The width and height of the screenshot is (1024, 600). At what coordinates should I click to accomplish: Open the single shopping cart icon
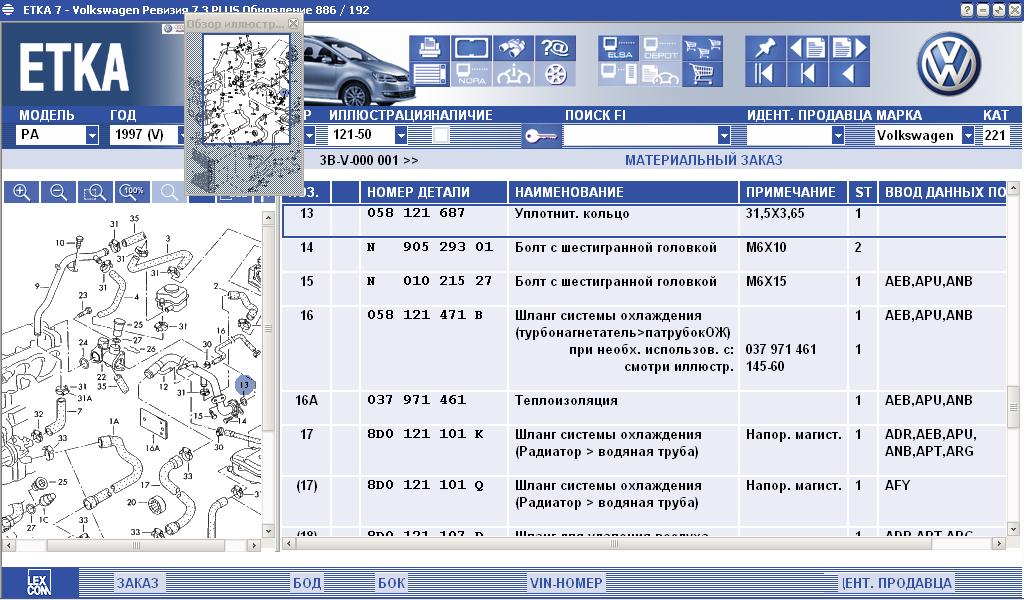click(702, 74)
